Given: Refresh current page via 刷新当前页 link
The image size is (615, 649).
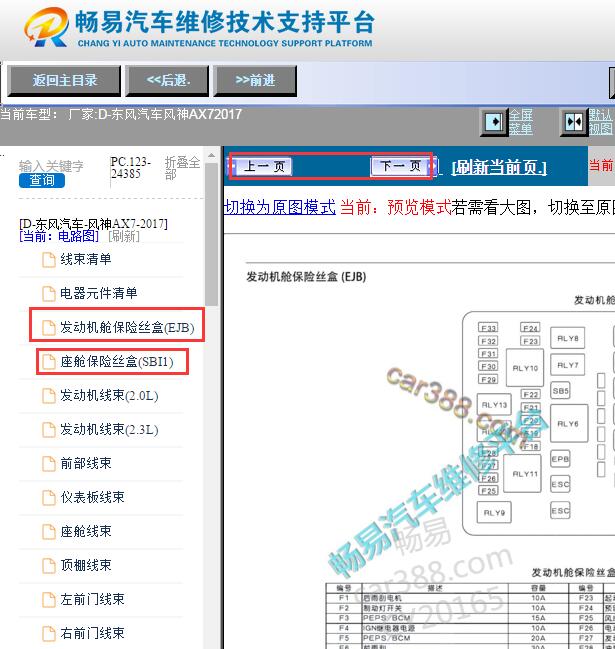Looking at the screenshot, I should [x=499, y=168].
